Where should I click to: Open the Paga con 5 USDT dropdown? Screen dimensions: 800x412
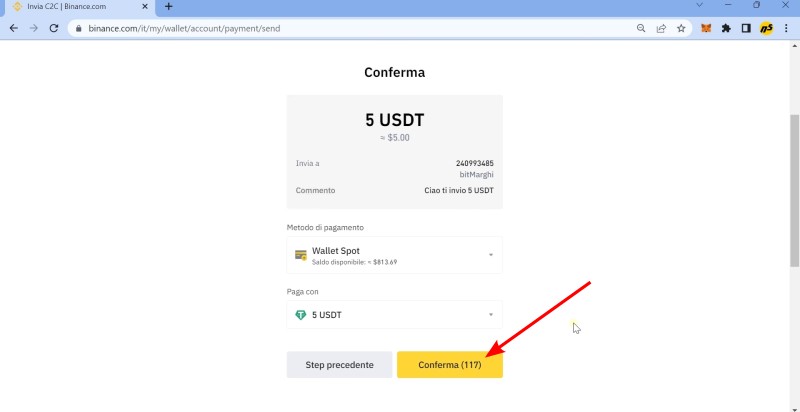tap(394, 315)
